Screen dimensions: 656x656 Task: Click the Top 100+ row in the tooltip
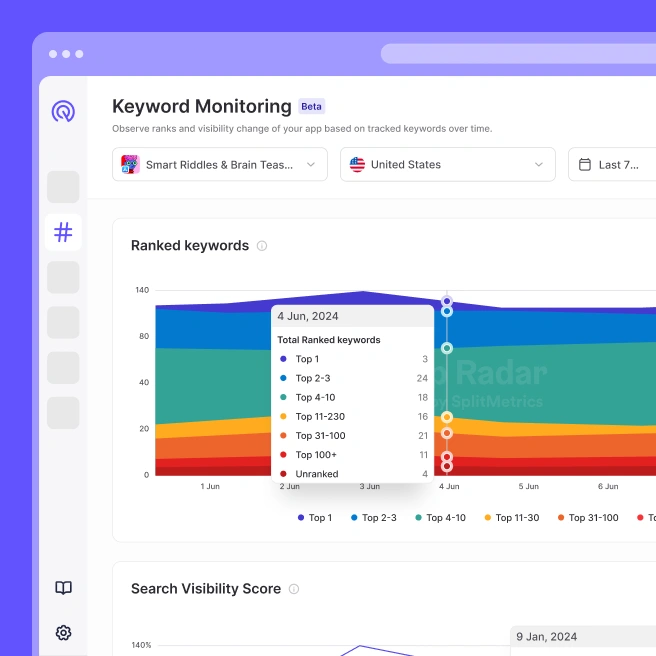click(352, 455)
